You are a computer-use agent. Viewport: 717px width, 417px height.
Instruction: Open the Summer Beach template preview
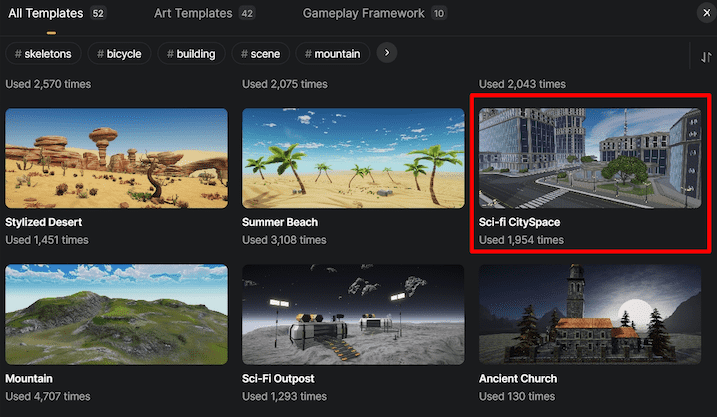click(353, 158)
